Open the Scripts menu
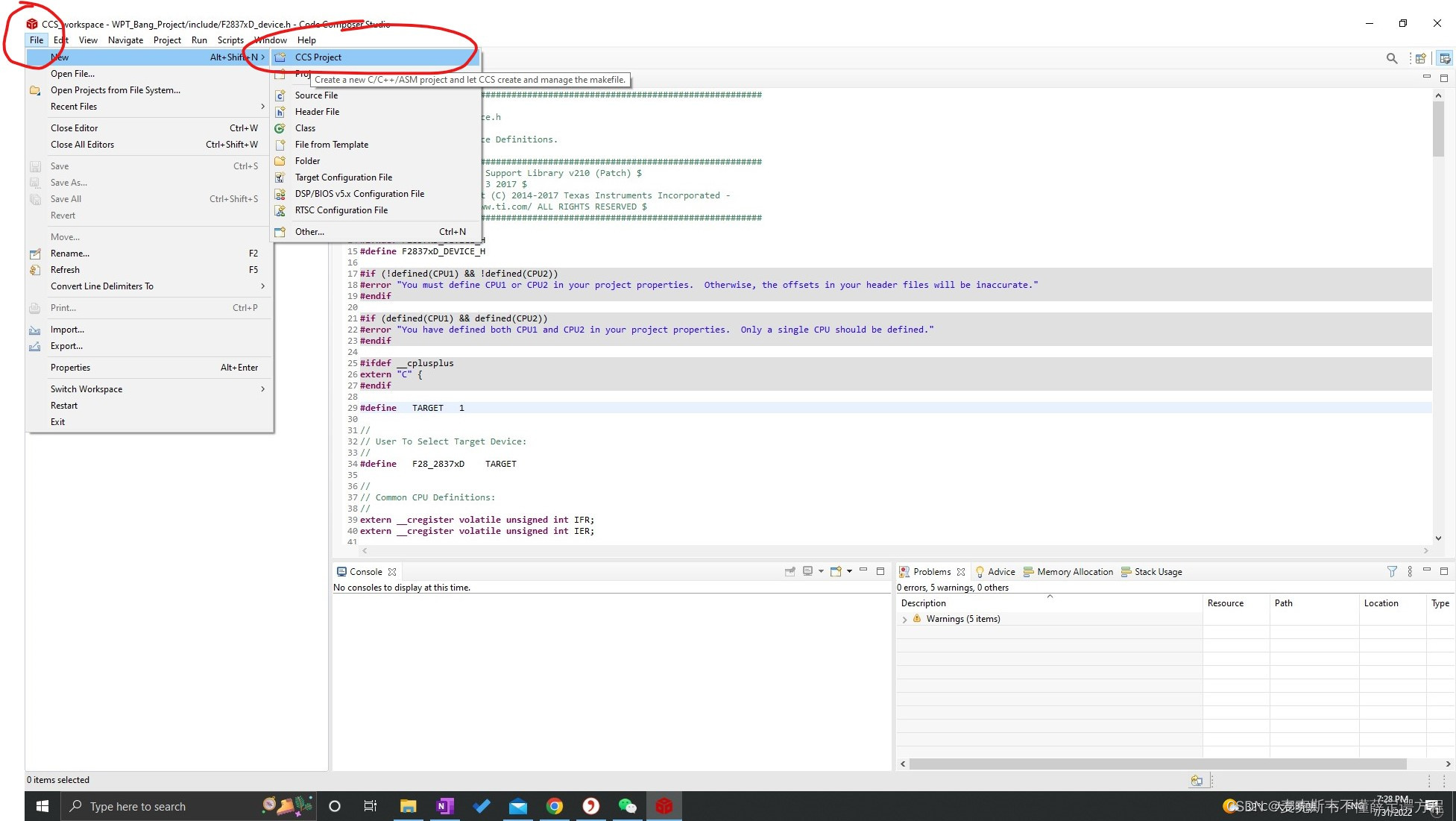The width and height of the screenshot is (1456, 821). click(x=230, y=40)
